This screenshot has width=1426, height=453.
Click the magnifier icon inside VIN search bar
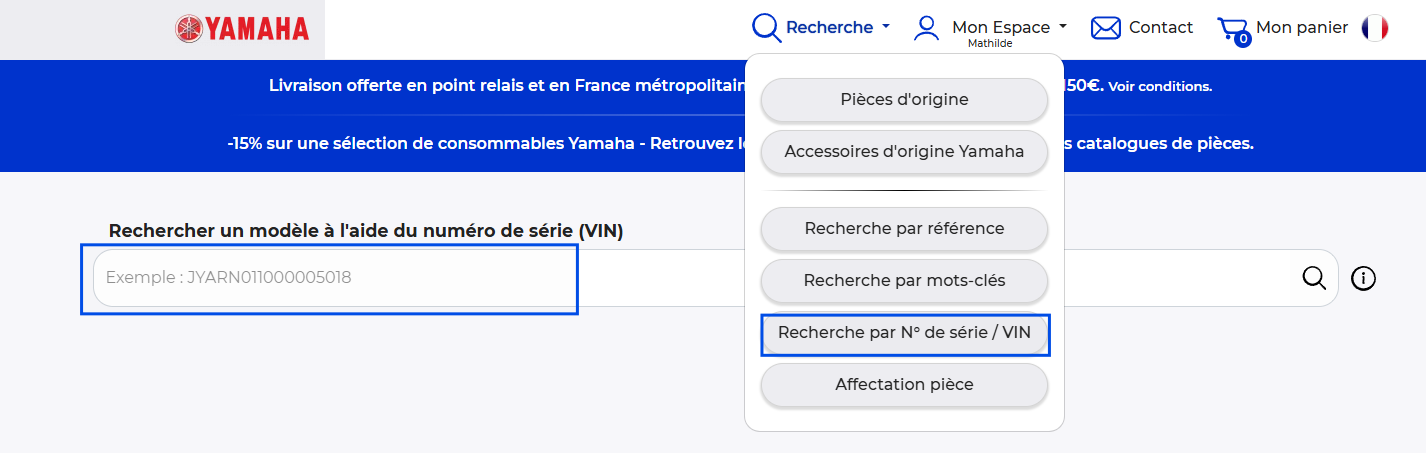tap(1314, 278)
